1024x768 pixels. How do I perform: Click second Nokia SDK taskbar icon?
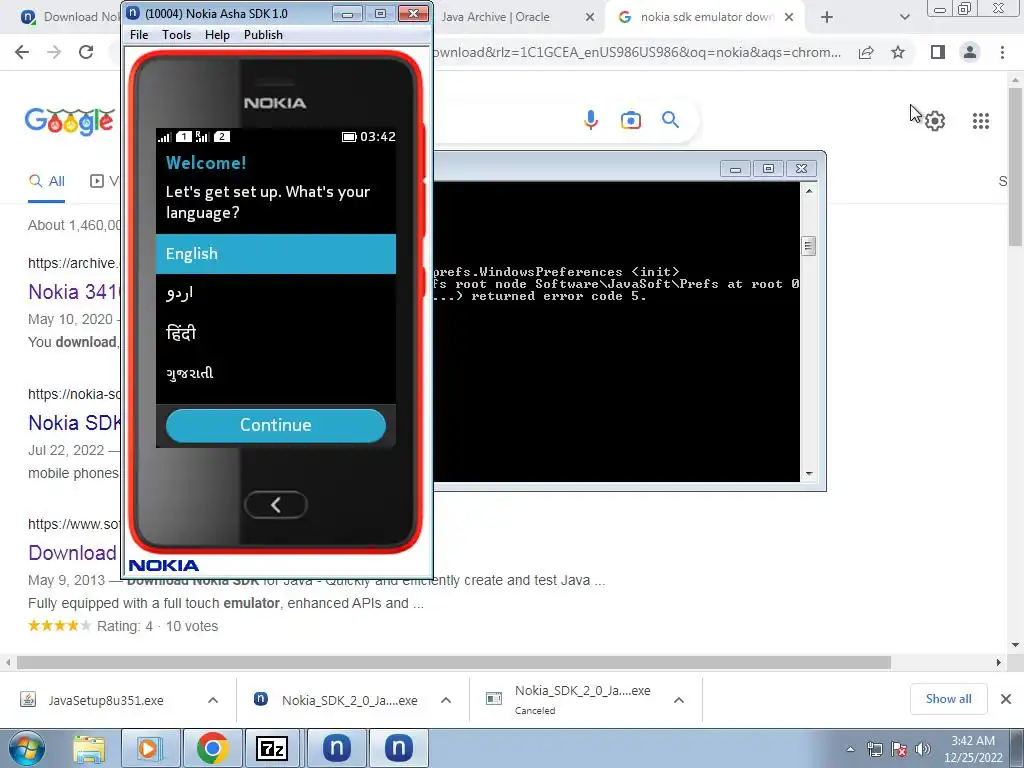[x=398, y=748]
